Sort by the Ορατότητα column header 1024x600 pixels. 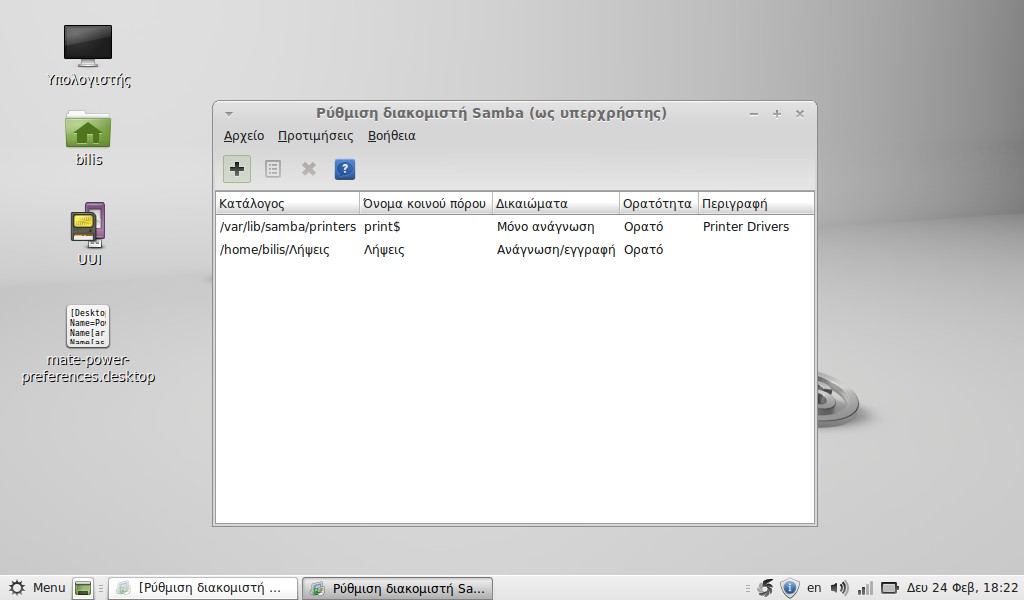(658, 203)
